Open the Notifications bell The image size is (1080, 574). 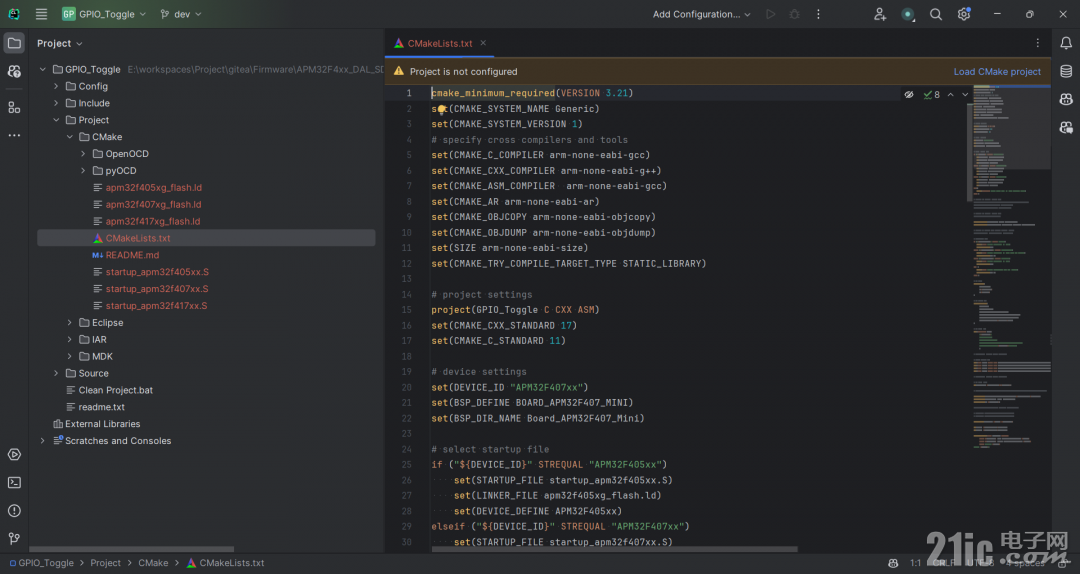1066,43
